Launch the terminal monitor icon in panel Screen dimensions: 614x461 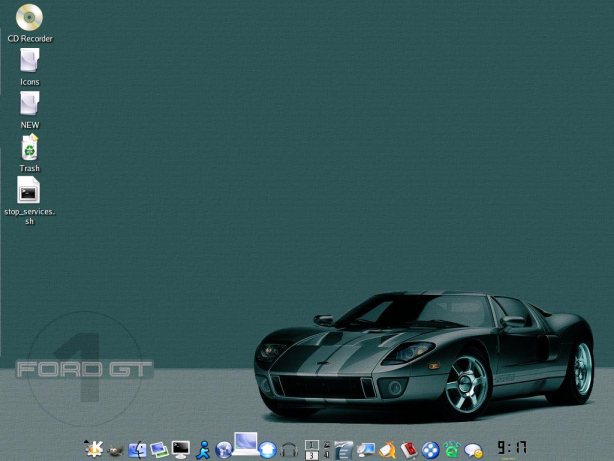(x=181, y=450)
